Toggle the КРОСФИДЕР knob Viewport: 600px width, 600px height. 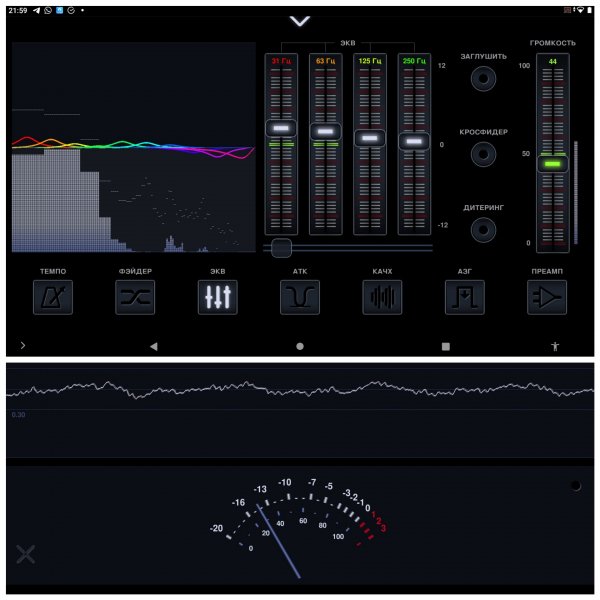coord(483,154)
